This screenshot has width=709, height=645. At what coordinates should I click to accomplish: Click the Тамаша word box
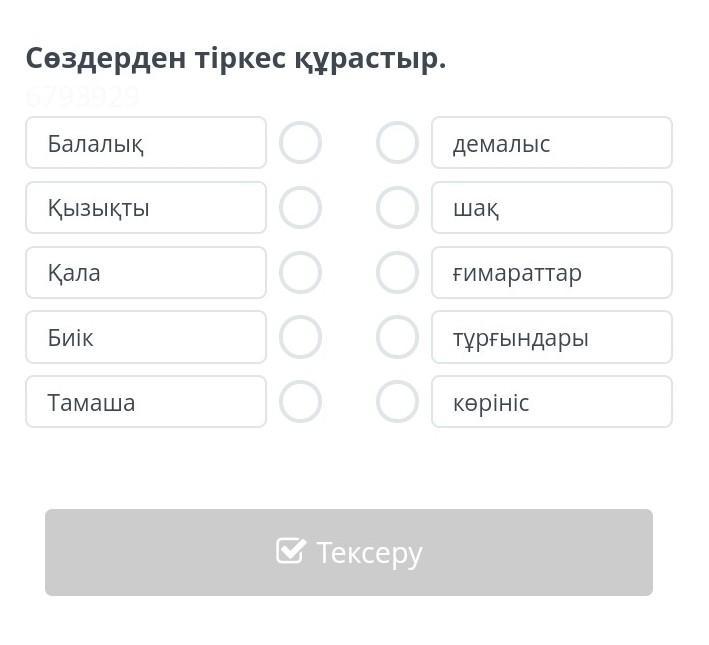pos(146,402)
